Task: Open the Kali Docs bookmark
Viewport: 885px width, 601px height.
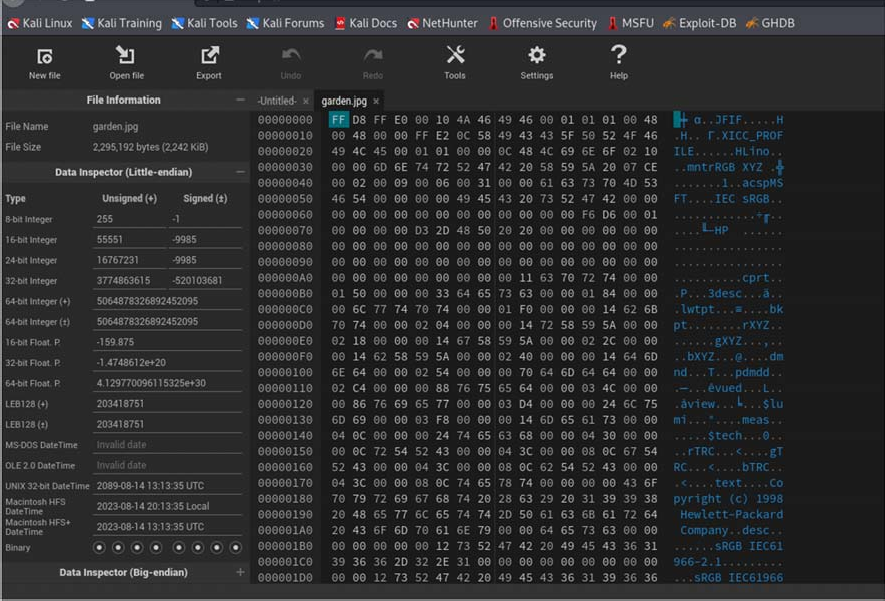Action: click(365, 22)
